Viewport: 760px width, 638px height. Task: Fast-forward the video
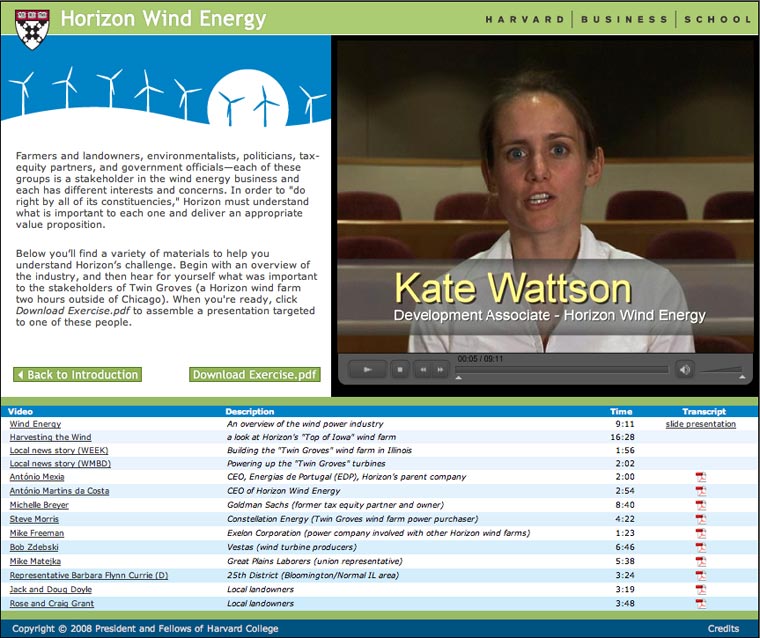coord(440,370)
